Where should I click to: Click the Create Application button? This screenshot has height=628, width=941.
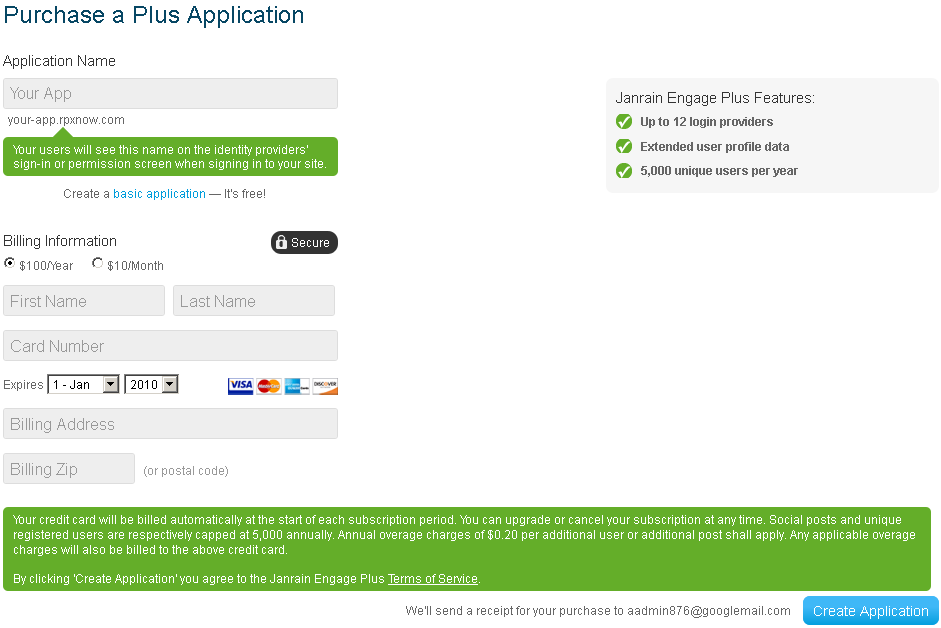coord(870,611)
